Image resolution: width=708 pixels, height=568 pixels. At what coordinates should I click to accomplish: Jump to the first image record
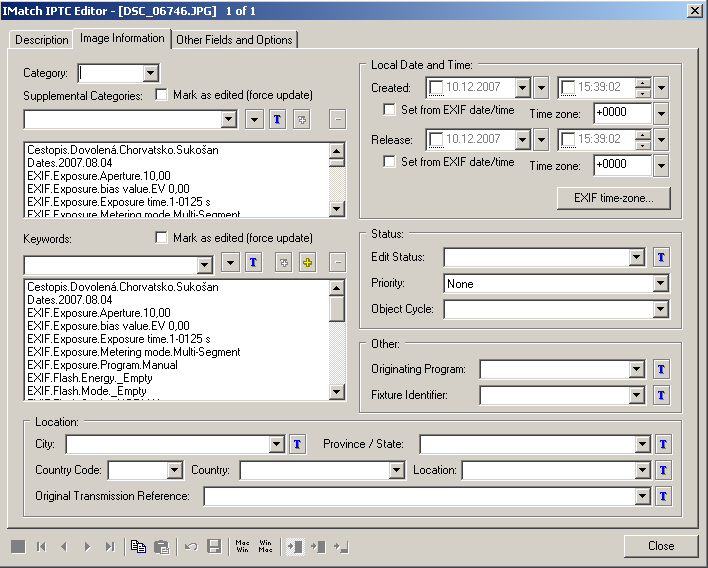pyautogui.click(x=42, y=547)
